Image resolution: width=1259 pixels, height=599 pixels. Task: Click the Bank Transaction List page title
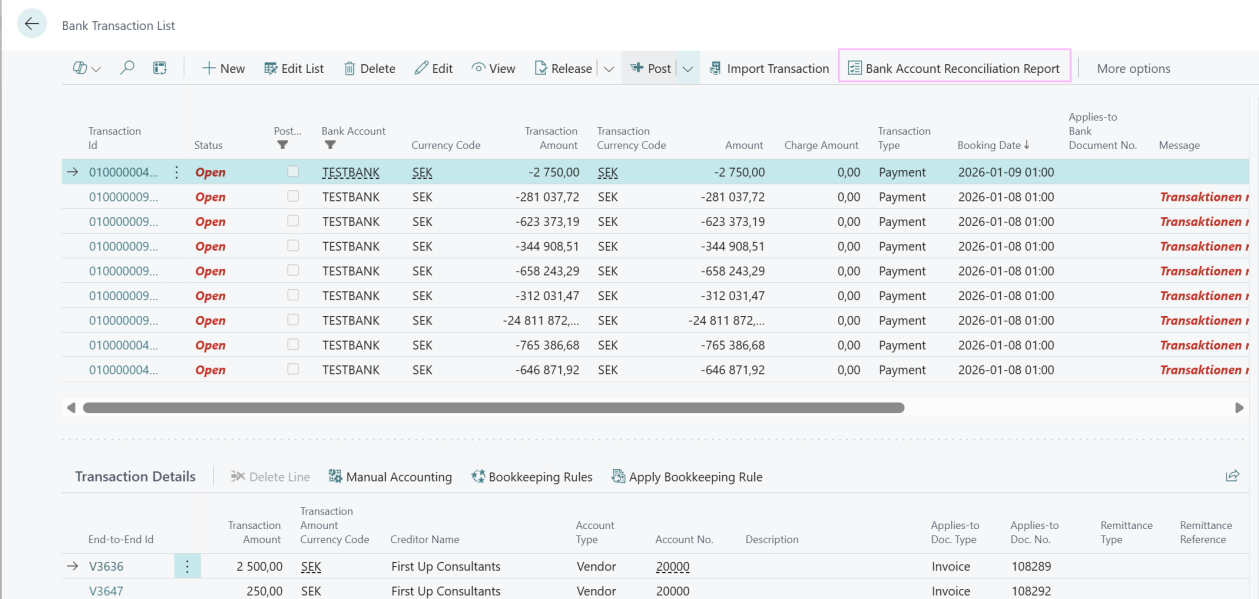tap(118, 25)
